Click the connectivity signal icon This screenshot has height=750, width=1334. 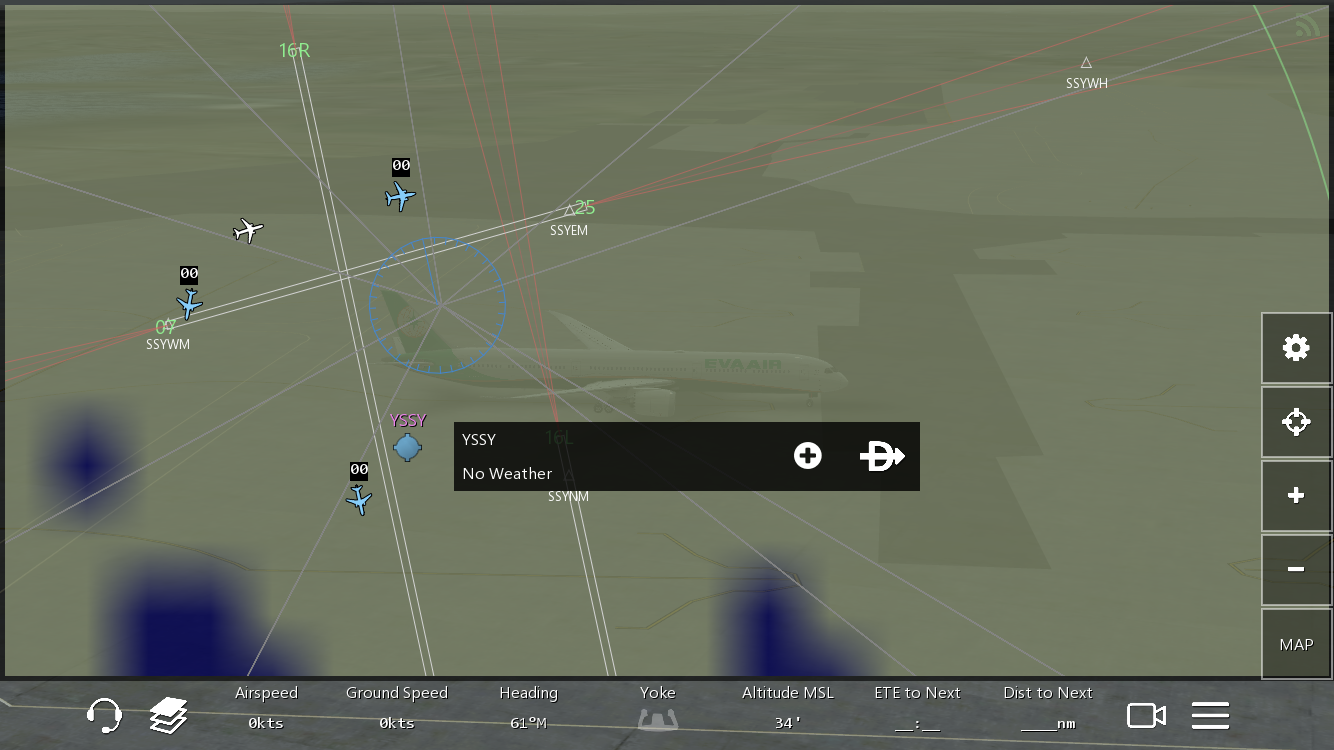[x=1306, y=25]
